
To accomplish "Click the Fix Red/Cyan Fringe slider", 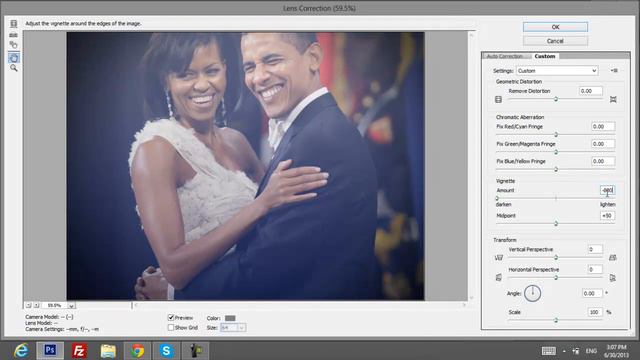I will point(556,134).
